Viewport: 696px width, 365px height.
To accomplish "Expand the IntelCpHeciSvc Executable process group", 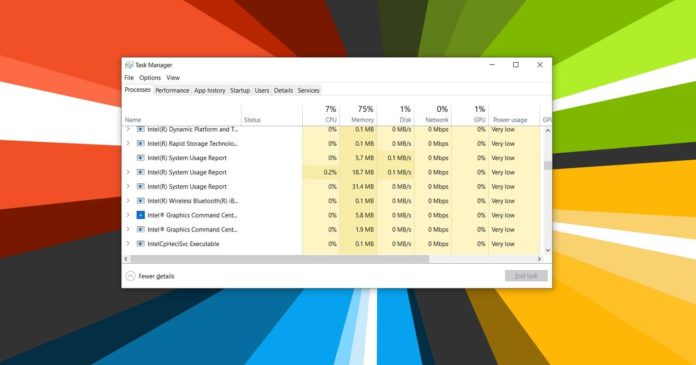I will point(128,244).
